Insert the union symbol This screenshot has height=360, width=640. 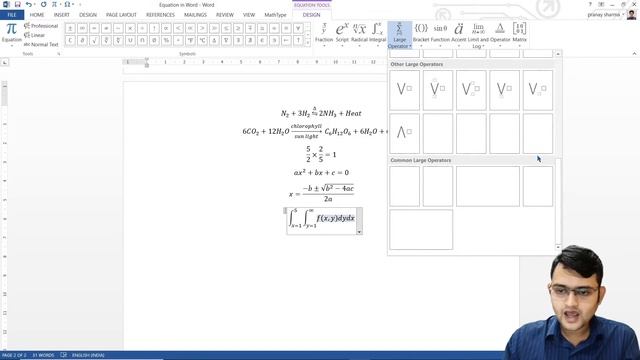(130, 40)
